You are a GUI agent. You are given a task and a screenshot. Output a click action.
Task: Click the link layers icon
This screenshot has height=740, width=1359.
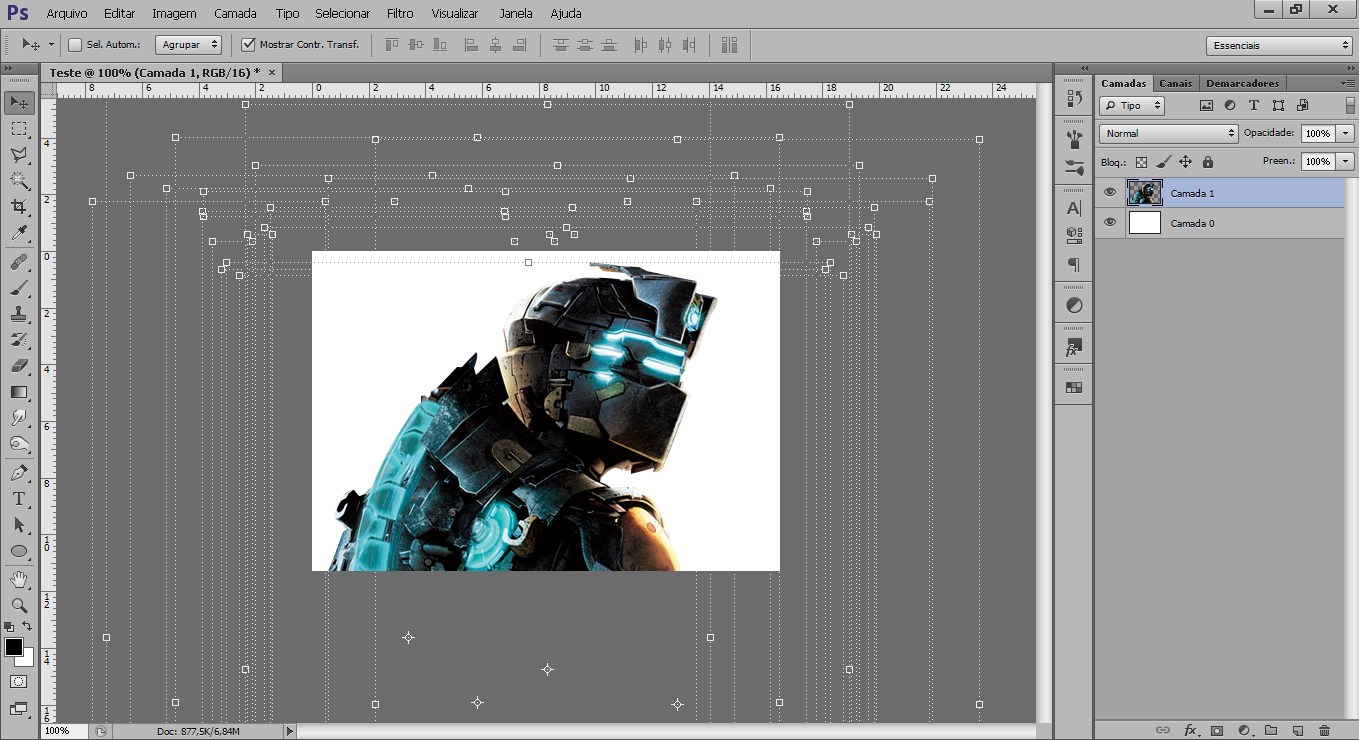pyautogui.click(x=1163, y=731)
